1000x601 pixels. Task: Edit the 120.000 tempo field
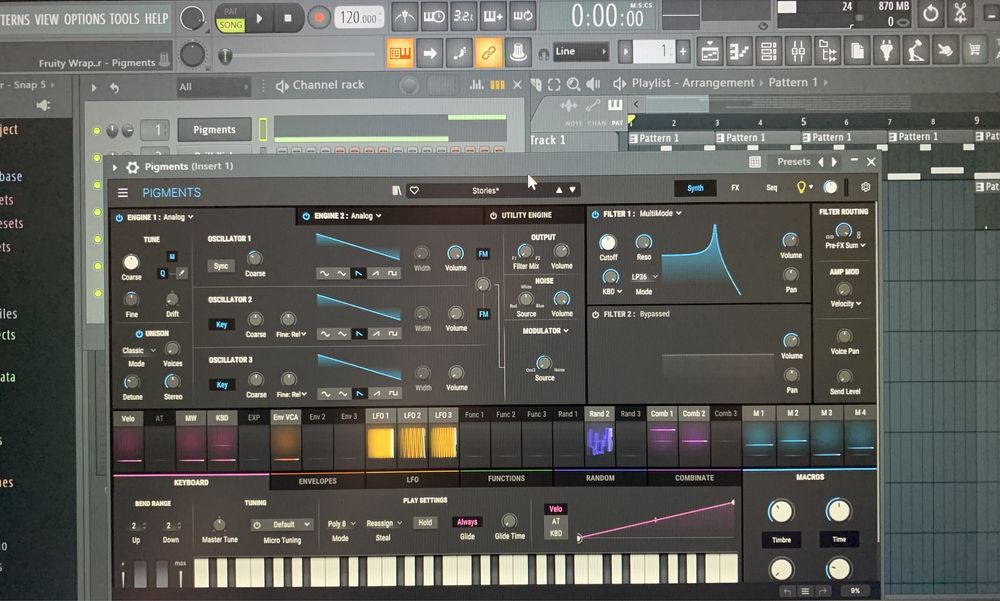click(358, 18)
